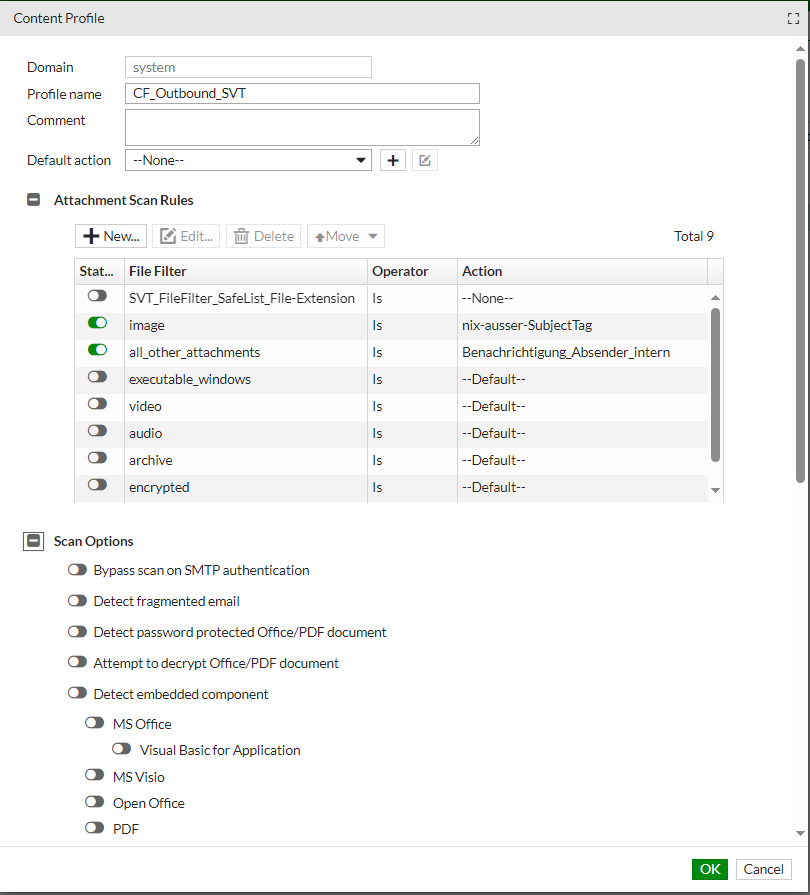Turn on Detect fragmented email

(x=77, y=601)
